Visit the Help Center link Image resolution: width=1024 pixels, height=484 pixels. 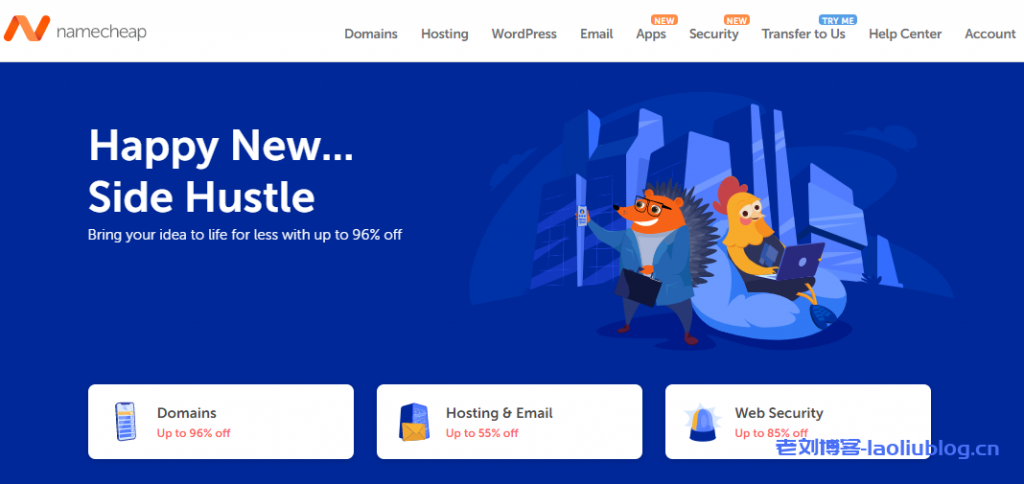tap(905, 34)
